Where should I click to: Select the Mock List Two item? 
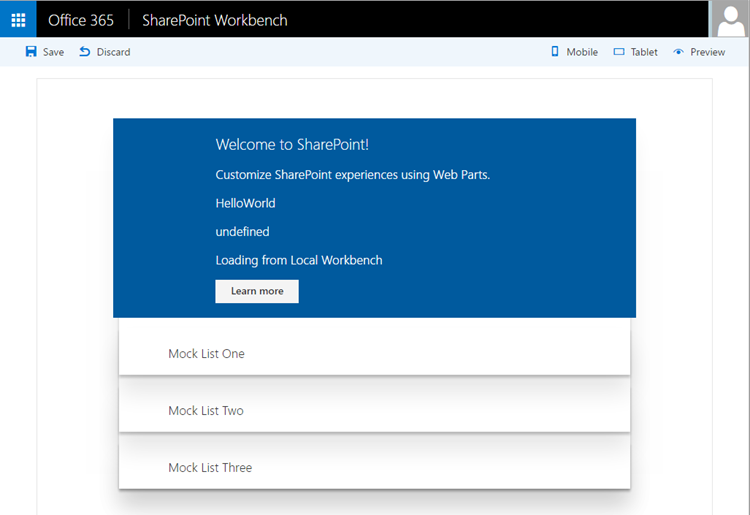click(375, 405)
